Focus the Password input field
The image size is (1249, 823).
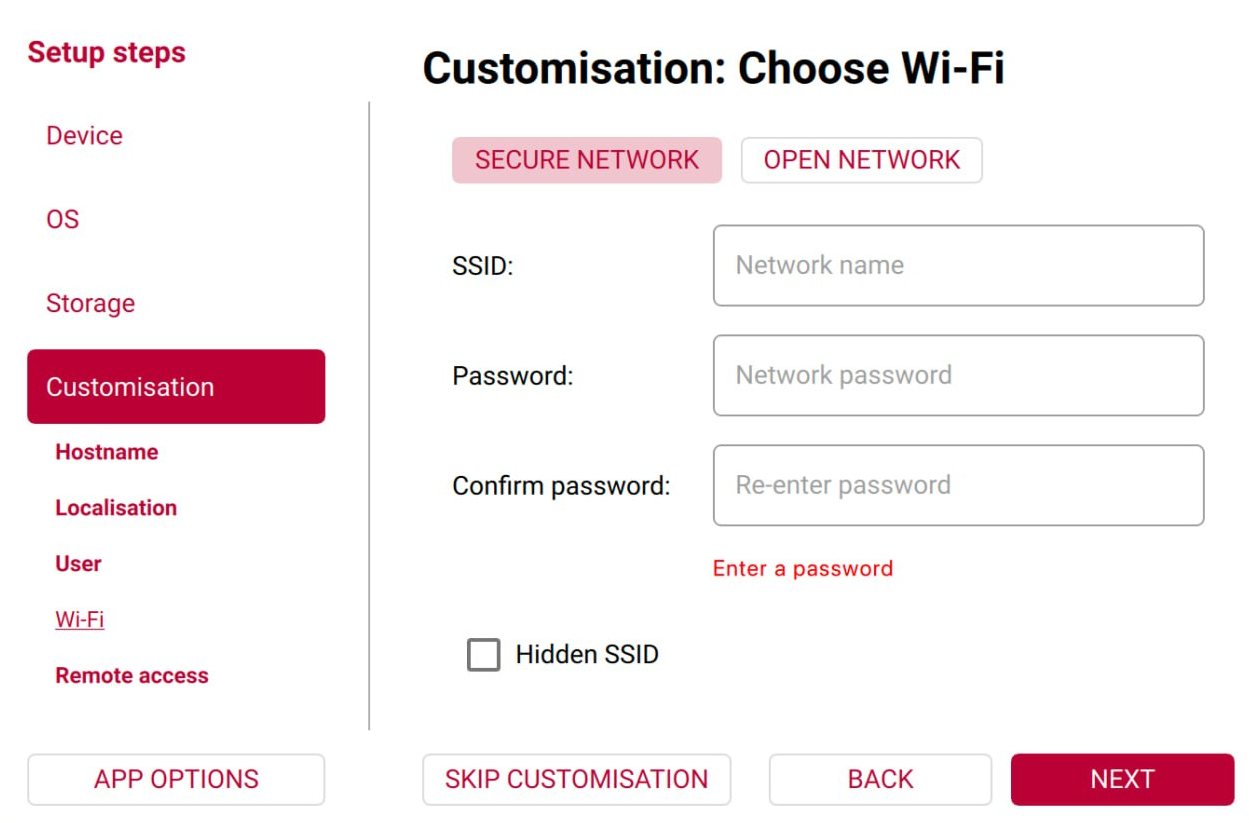[x=957, y=376]
